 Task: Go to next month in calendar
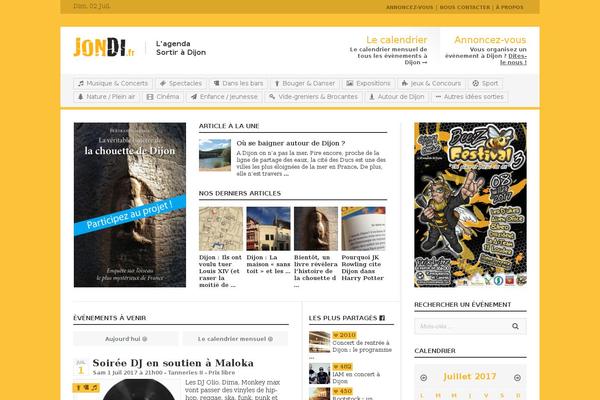(x=517, y=378)
